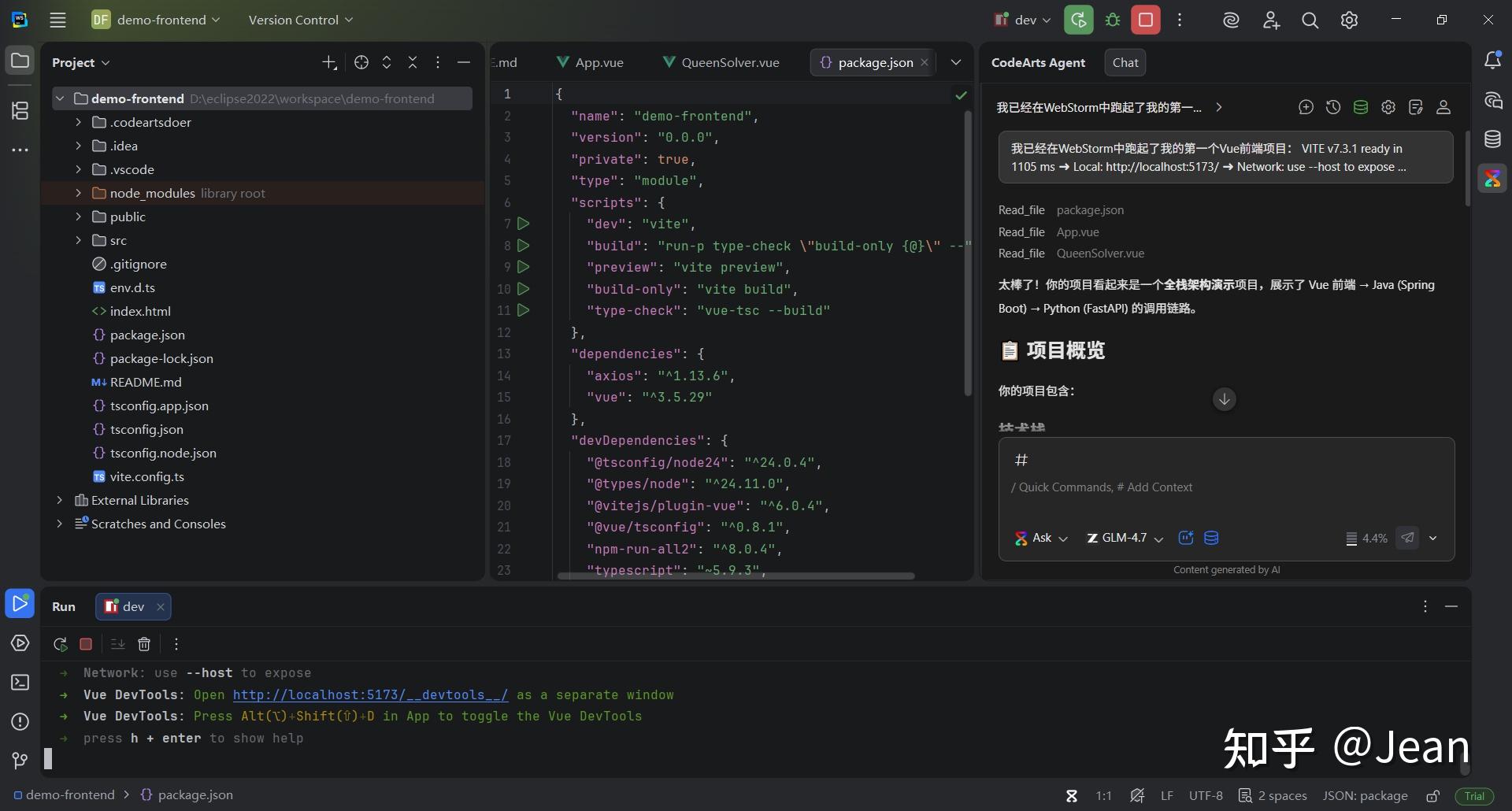The height and width of the screenshot is (811, 1512).
Task: Switch to App.vue editor tab
Action: (590, 62)
